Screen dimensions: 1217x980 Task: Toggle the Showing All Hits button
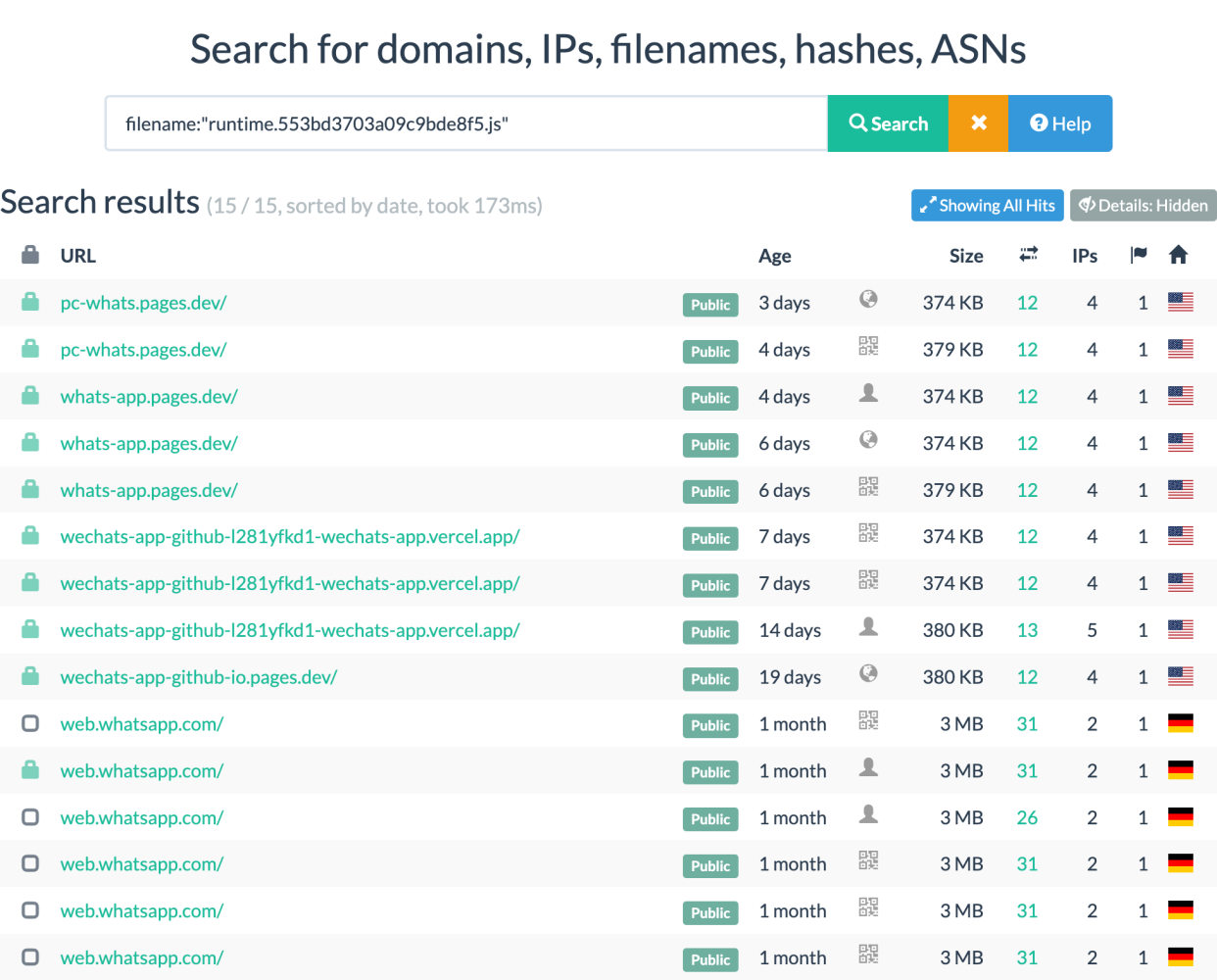[988, 205]
